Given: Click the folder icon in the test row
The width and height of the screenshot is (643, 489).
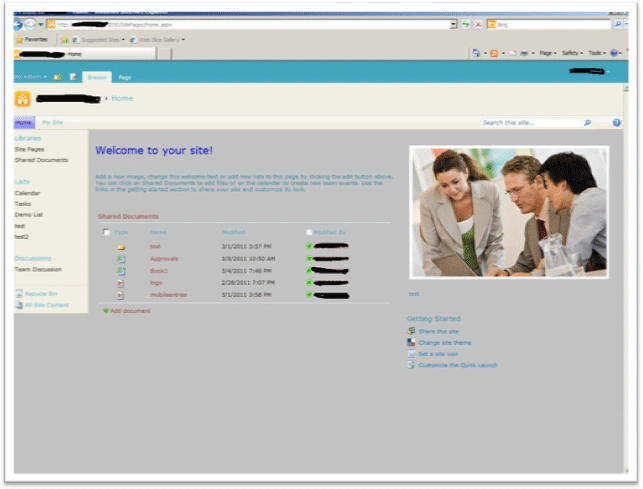Looking at the screenshot, I should pos(121,247).
